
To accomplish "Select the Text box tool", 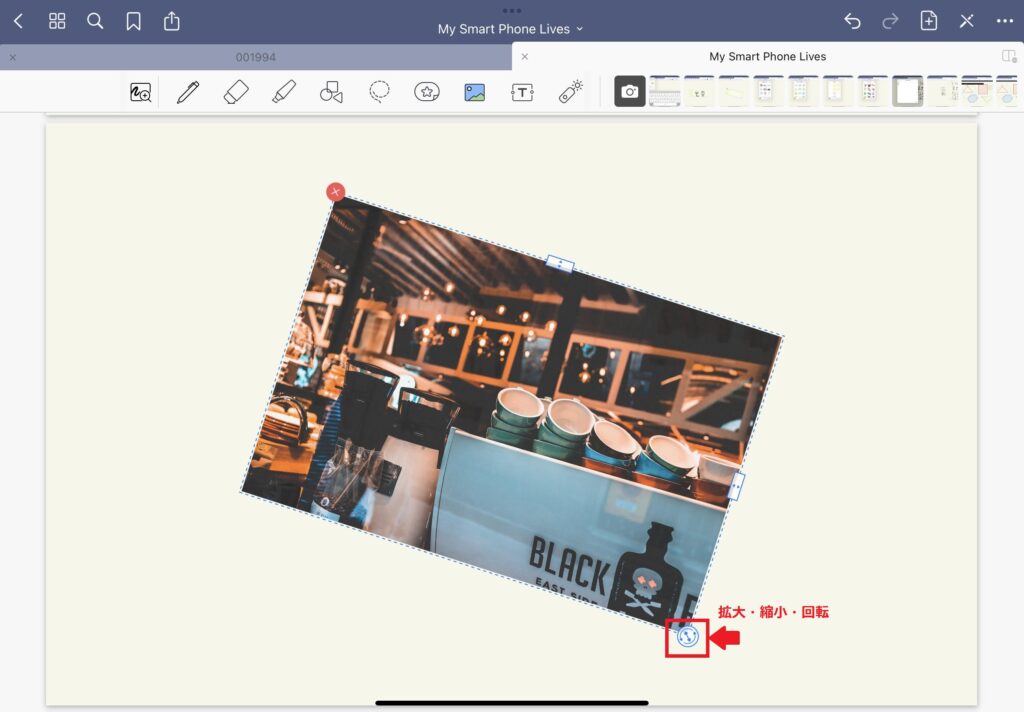I will click(522, 93).
